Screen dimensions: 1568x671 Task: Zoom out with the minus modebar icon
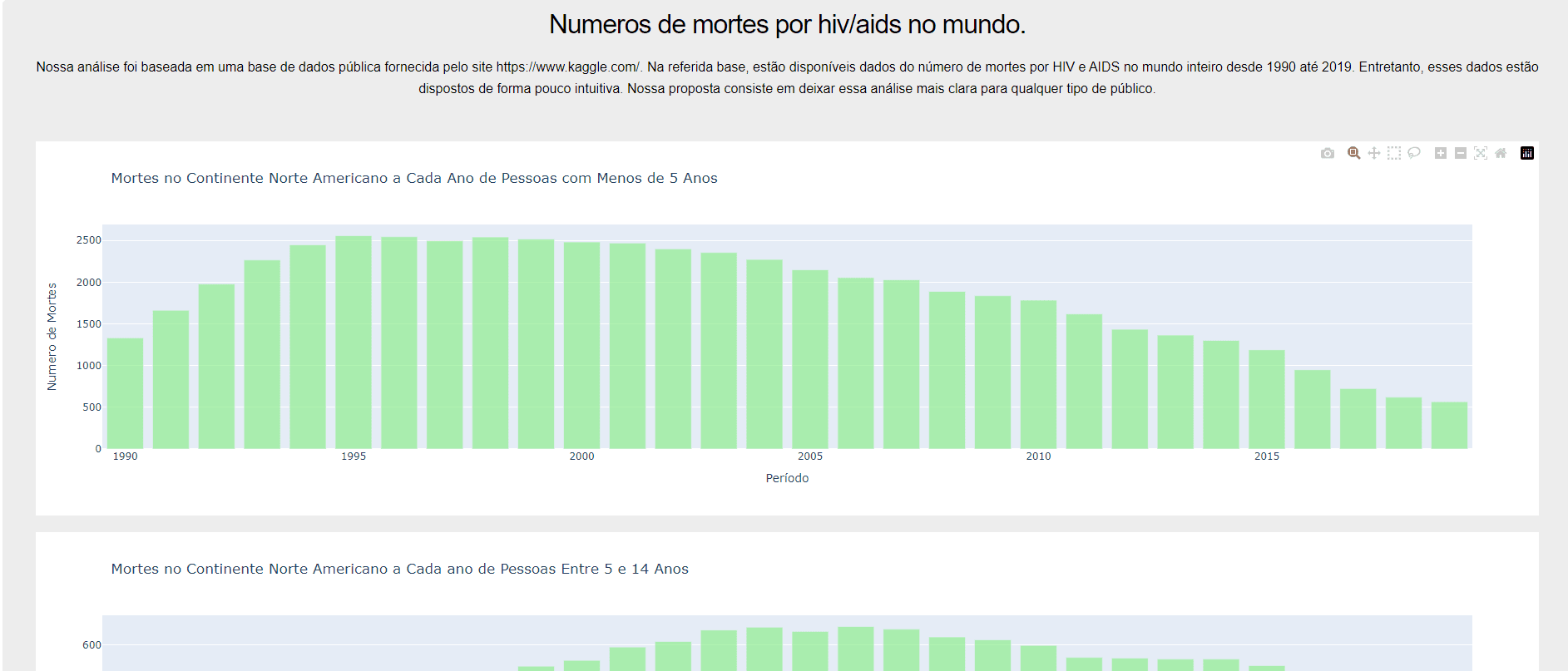(1461, 153)
